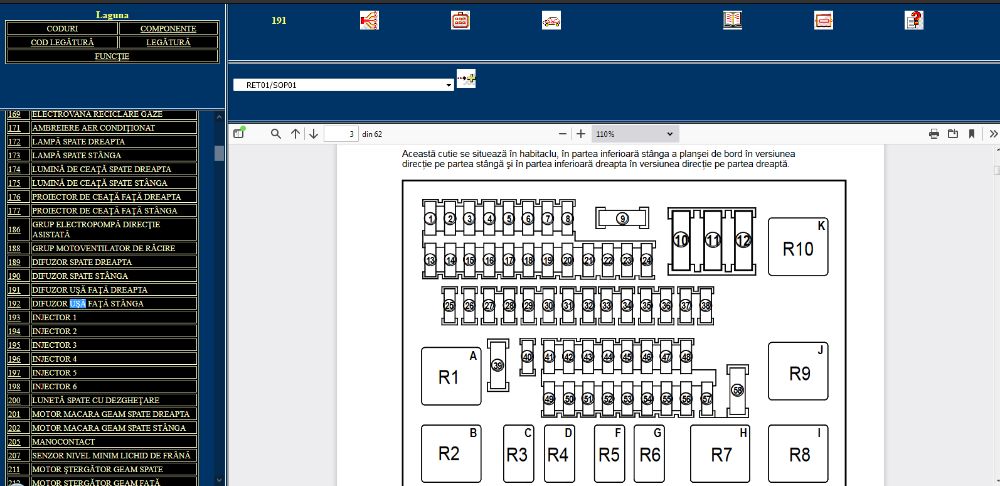Click the component list scroll down arrow
Viewport: 1000px width, 486px height.
click(x=219, y=480)
